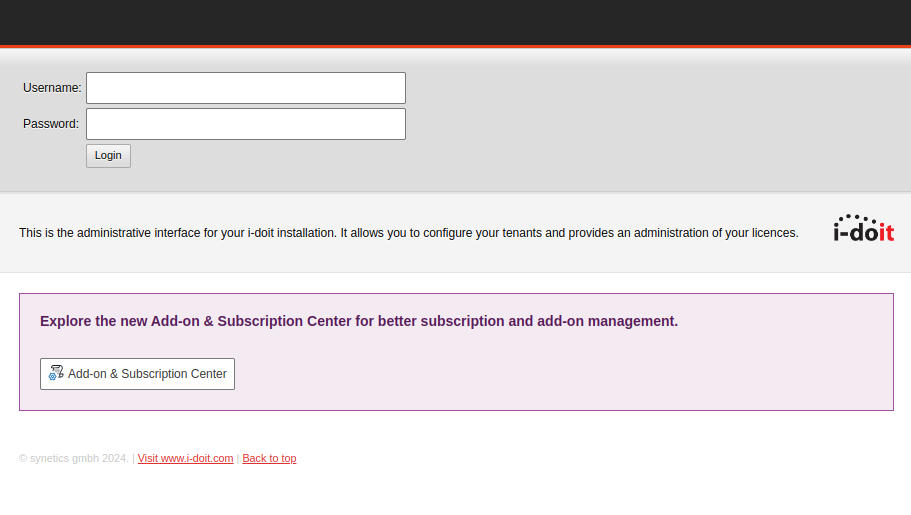Focus the Password input field

coord(246,124)
